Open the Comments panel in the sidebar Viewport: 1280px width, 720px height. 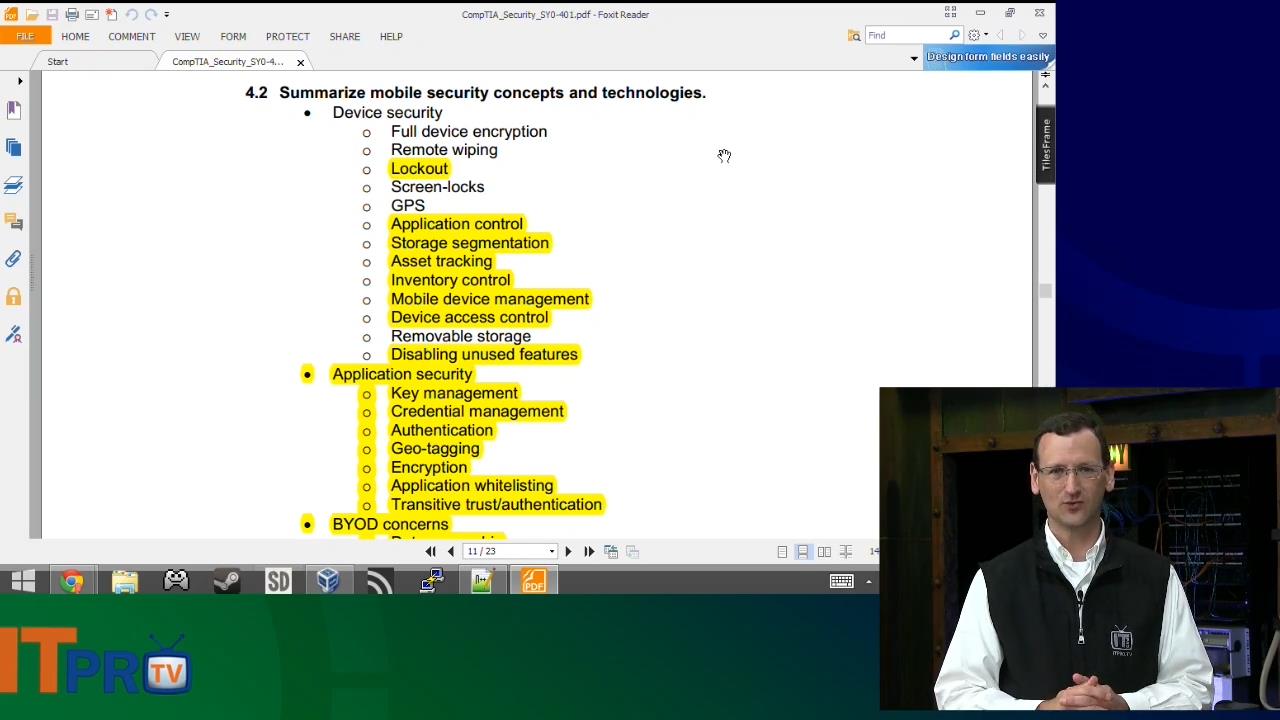pos(14,221)
